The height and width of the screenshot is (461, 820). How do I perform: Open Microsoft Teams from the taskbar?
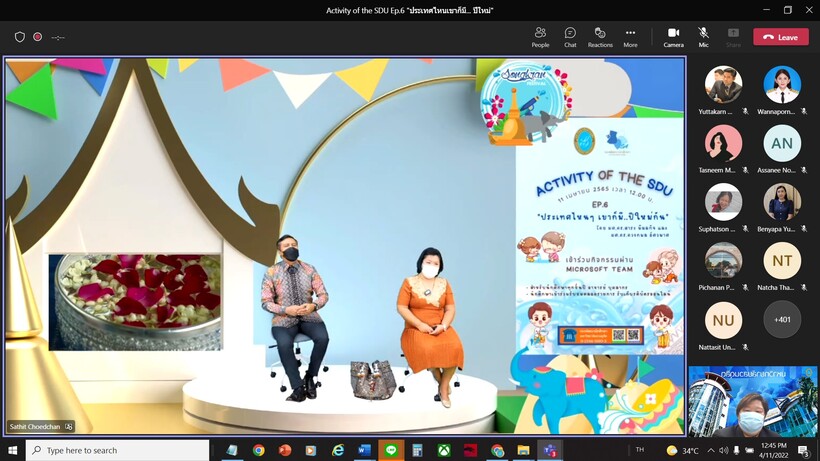point(549,450)
